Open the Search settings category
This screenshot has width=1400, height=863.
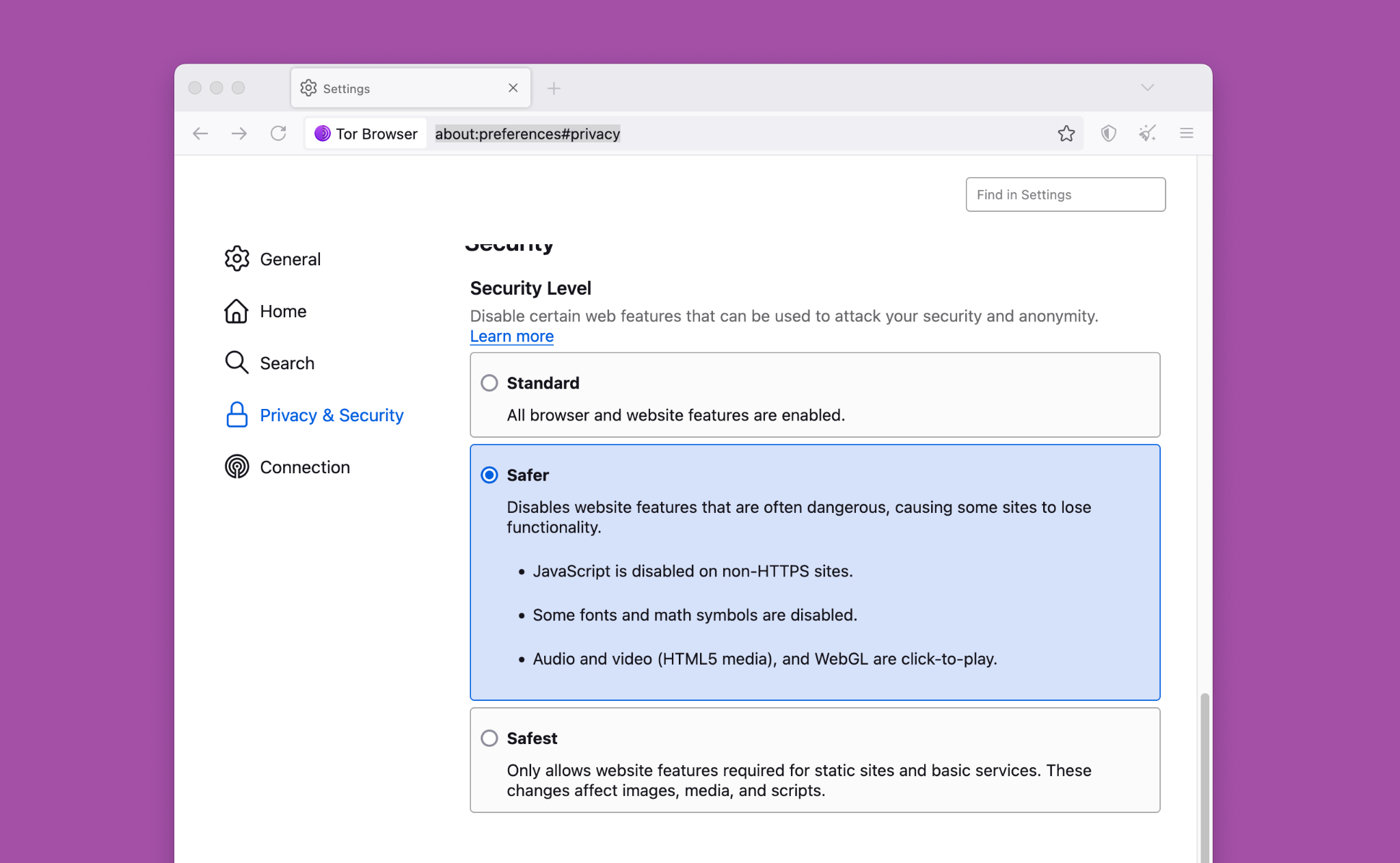[x=286, y=363]
